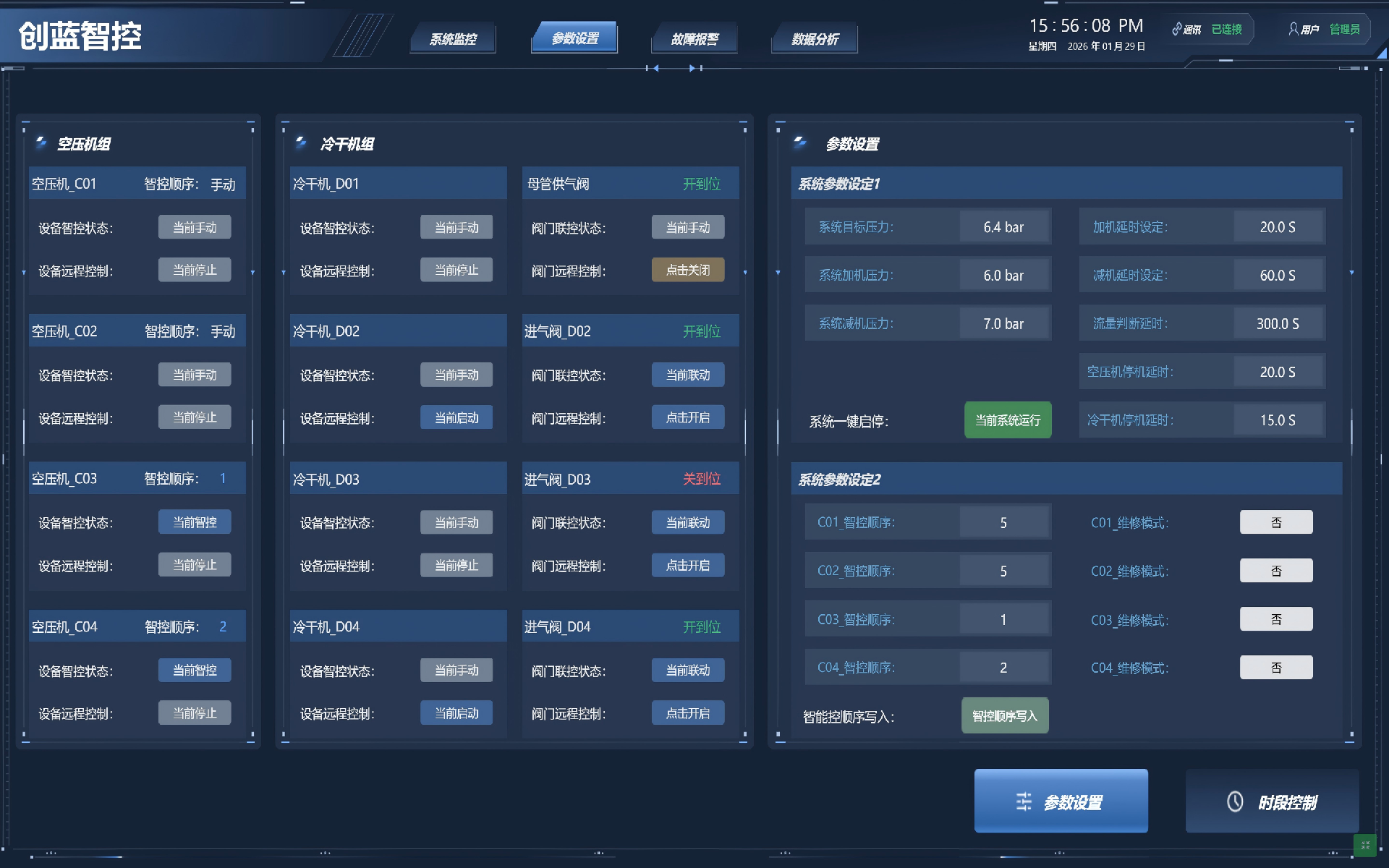
Task: Click the communication link chain icon
Action: tap(1177, 30)
